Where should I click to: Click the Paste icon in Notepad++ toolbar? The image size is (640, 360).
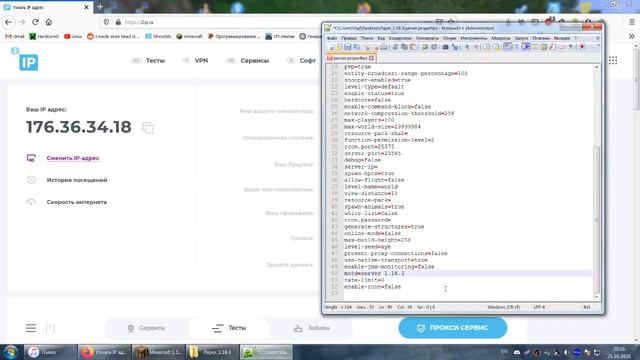tap(413, 47)
